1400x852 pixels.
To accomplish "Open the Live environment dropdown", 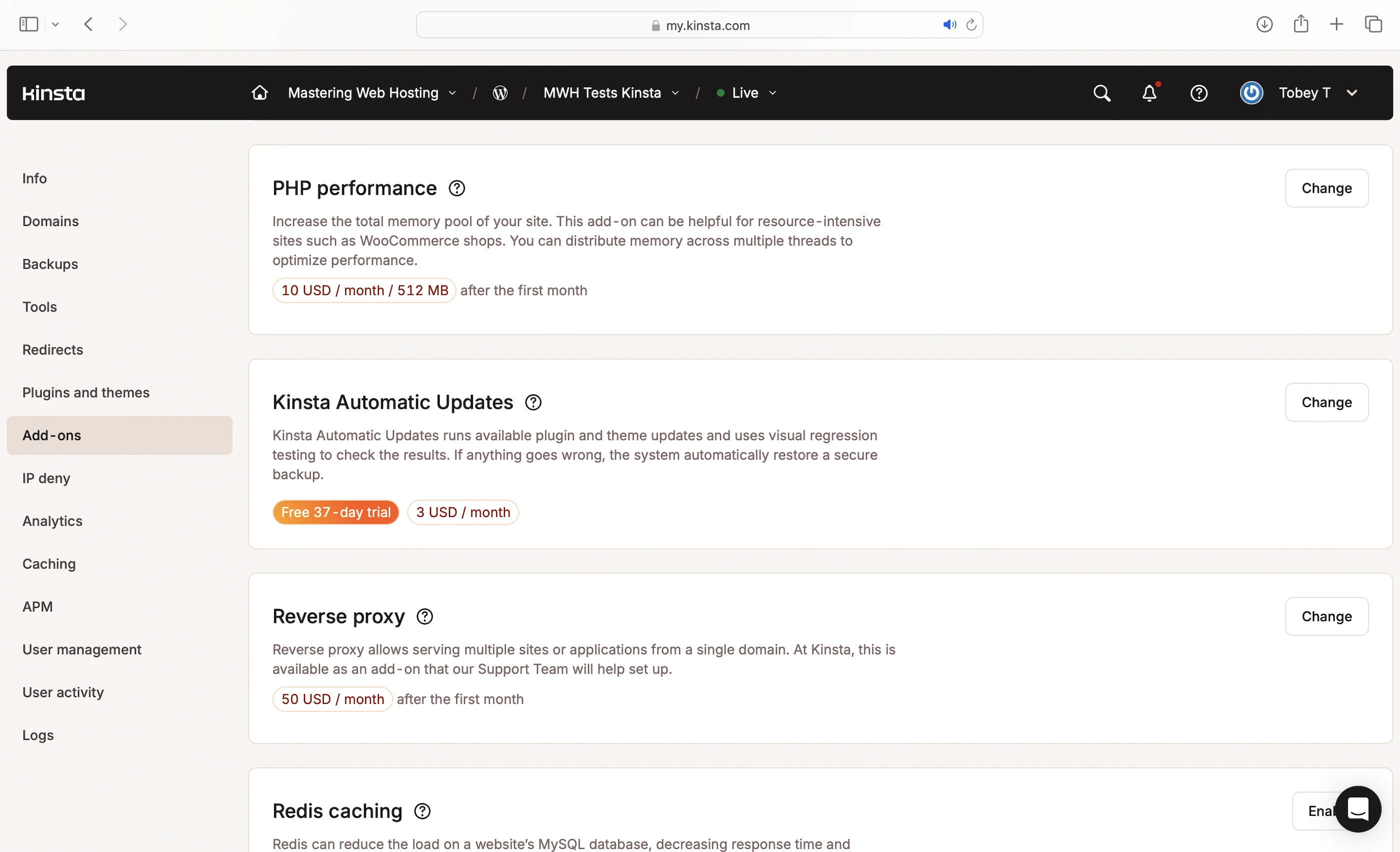I will pyautogui.click(x=746, y=92).
